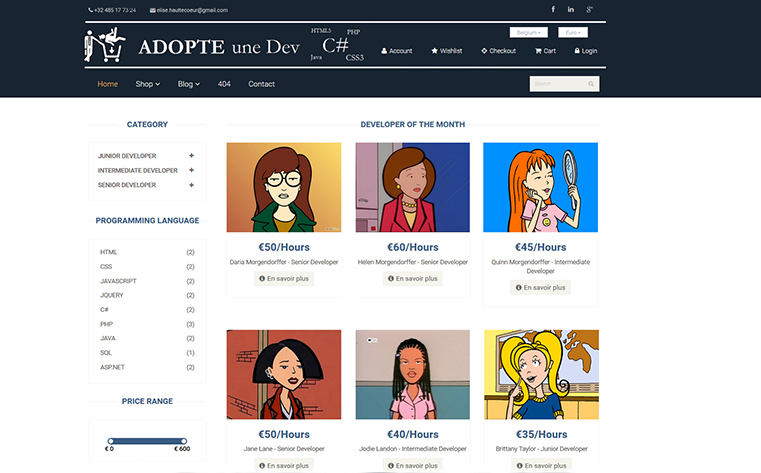Click the price range slider bar
This screenshot has height=473, width=761.
point(147,441)
